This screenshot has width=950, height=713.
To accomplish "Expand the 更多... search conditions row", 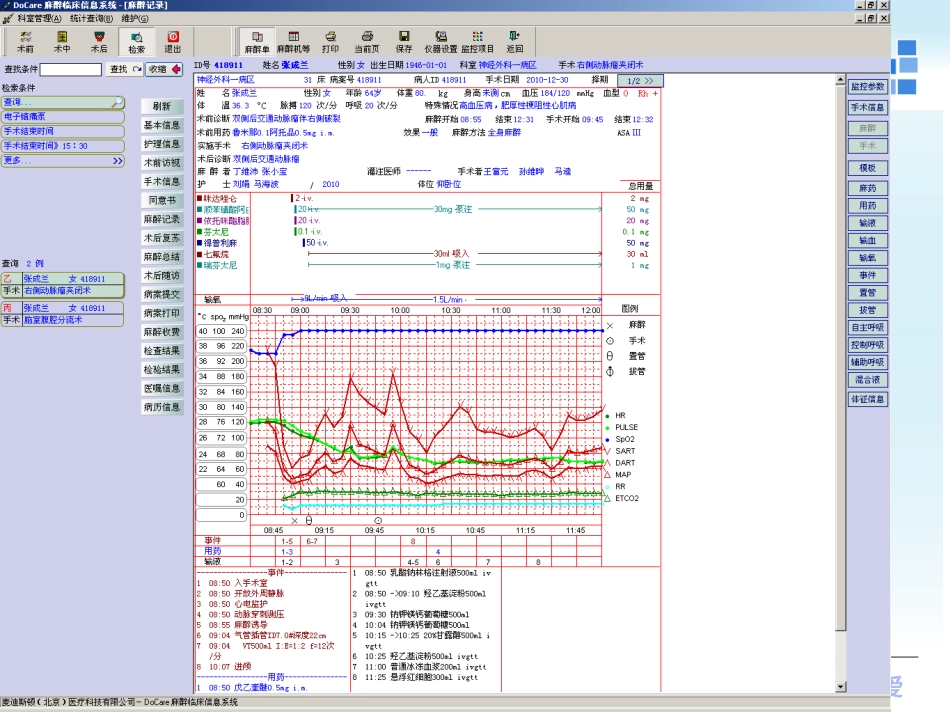I will [63, 160].
